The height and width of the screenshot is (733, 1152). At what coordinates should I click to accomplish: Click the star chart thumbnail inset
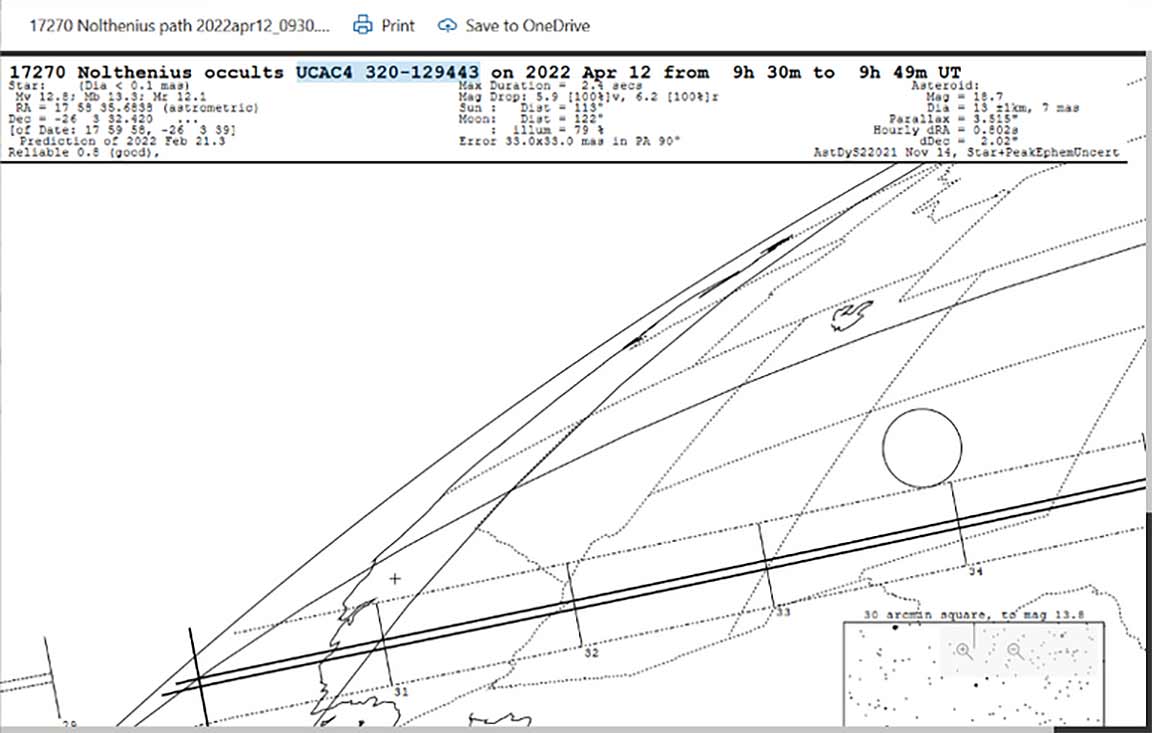[x=973, y=674]
